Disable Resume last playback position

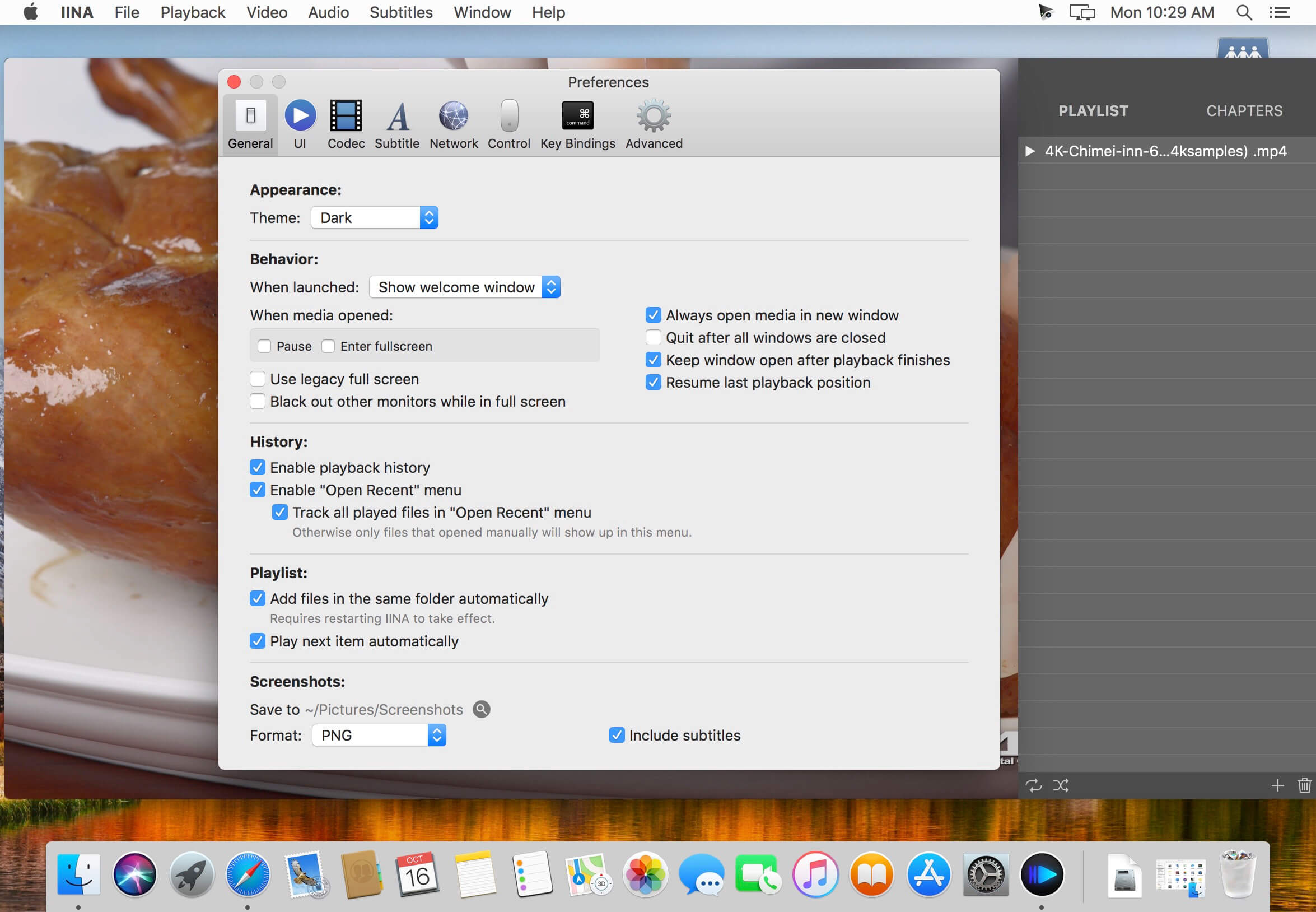coord(654,382)
